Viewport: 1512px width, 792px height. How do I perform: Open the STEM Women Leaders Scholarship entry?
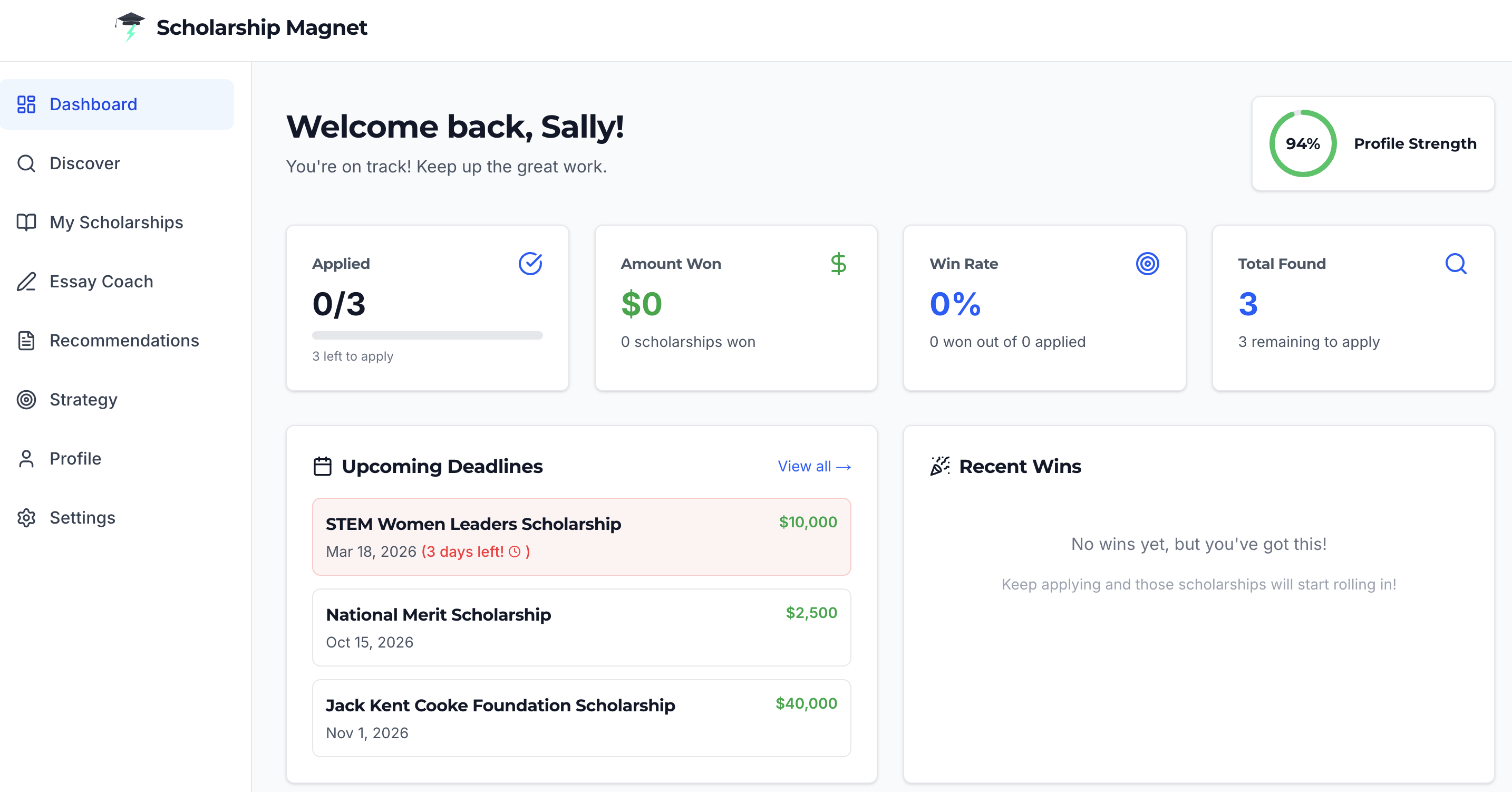[580, 536]
